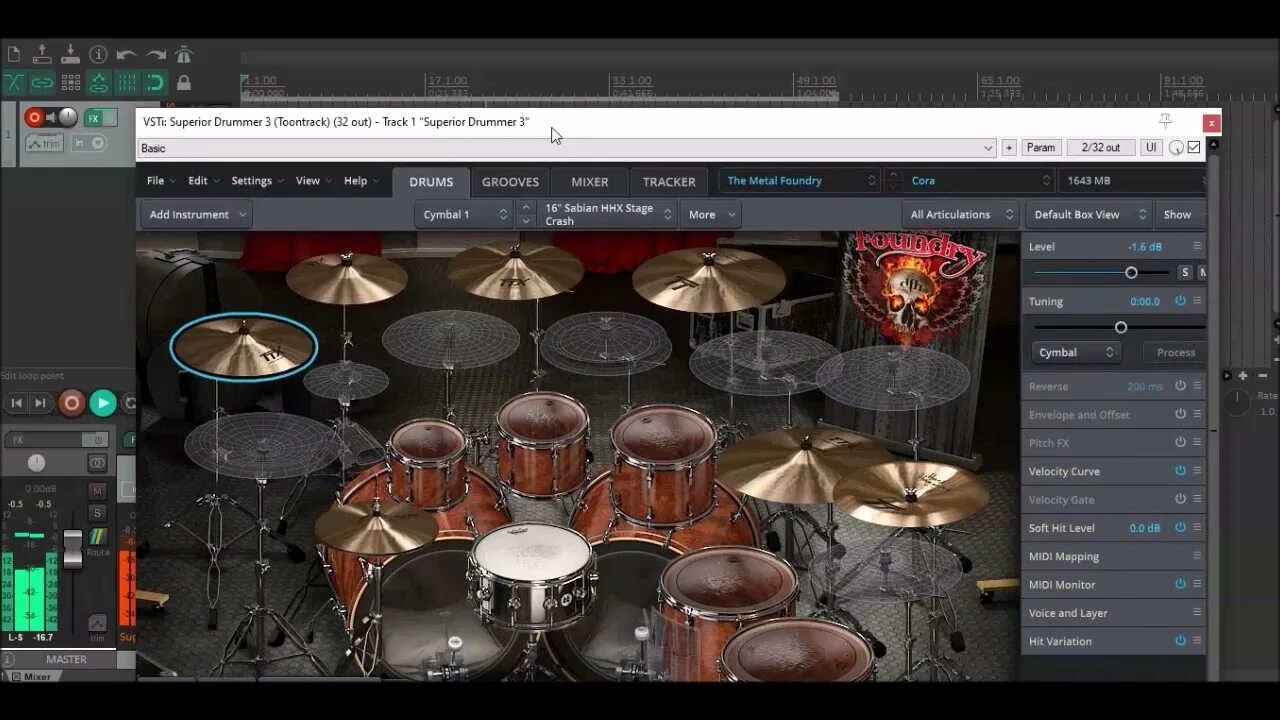Open the All Articulations dropdown
1280x720 pixels.
[x=960, y=215]
